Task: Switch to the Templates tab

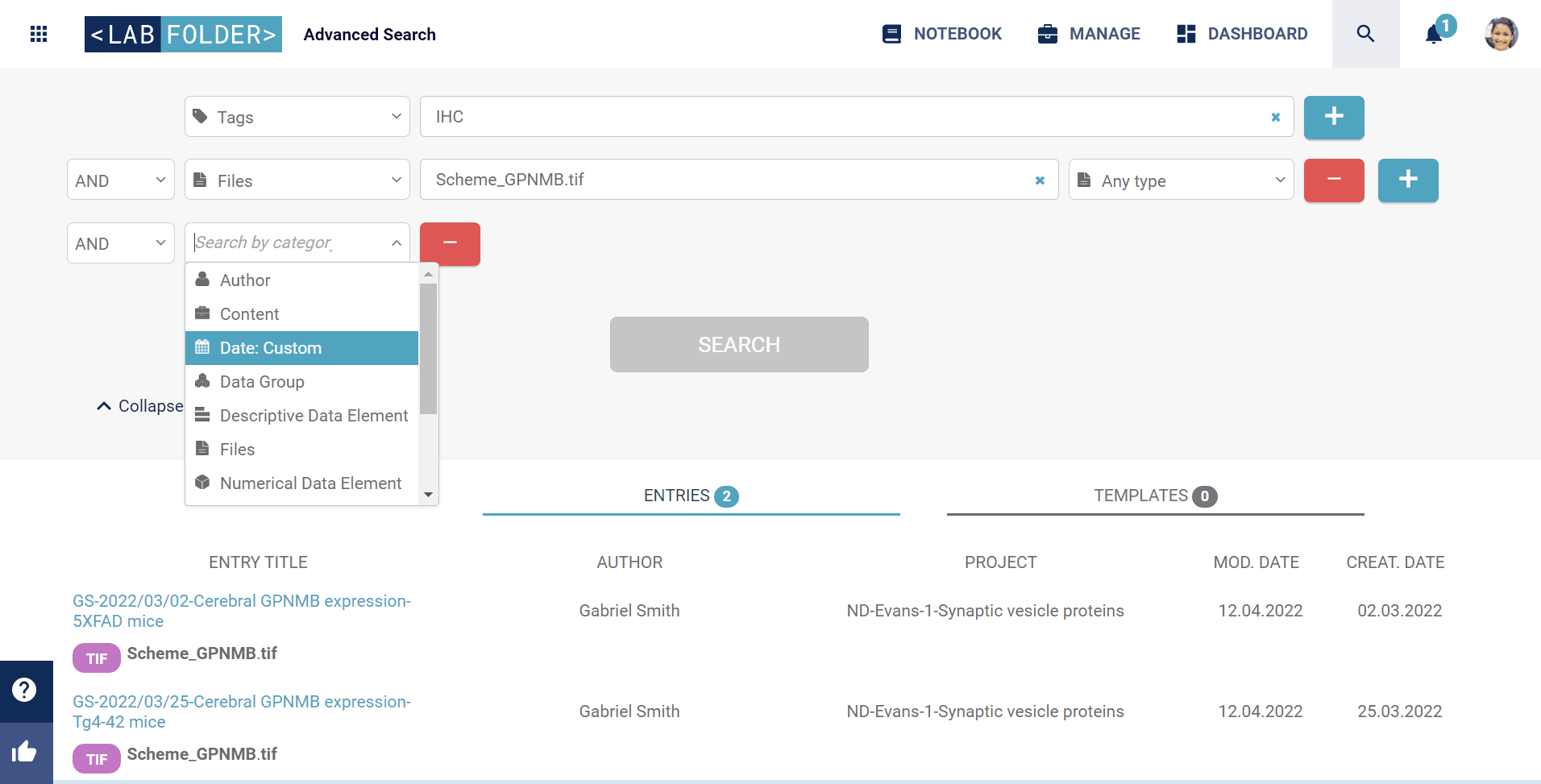Action: click(1154, 496)
